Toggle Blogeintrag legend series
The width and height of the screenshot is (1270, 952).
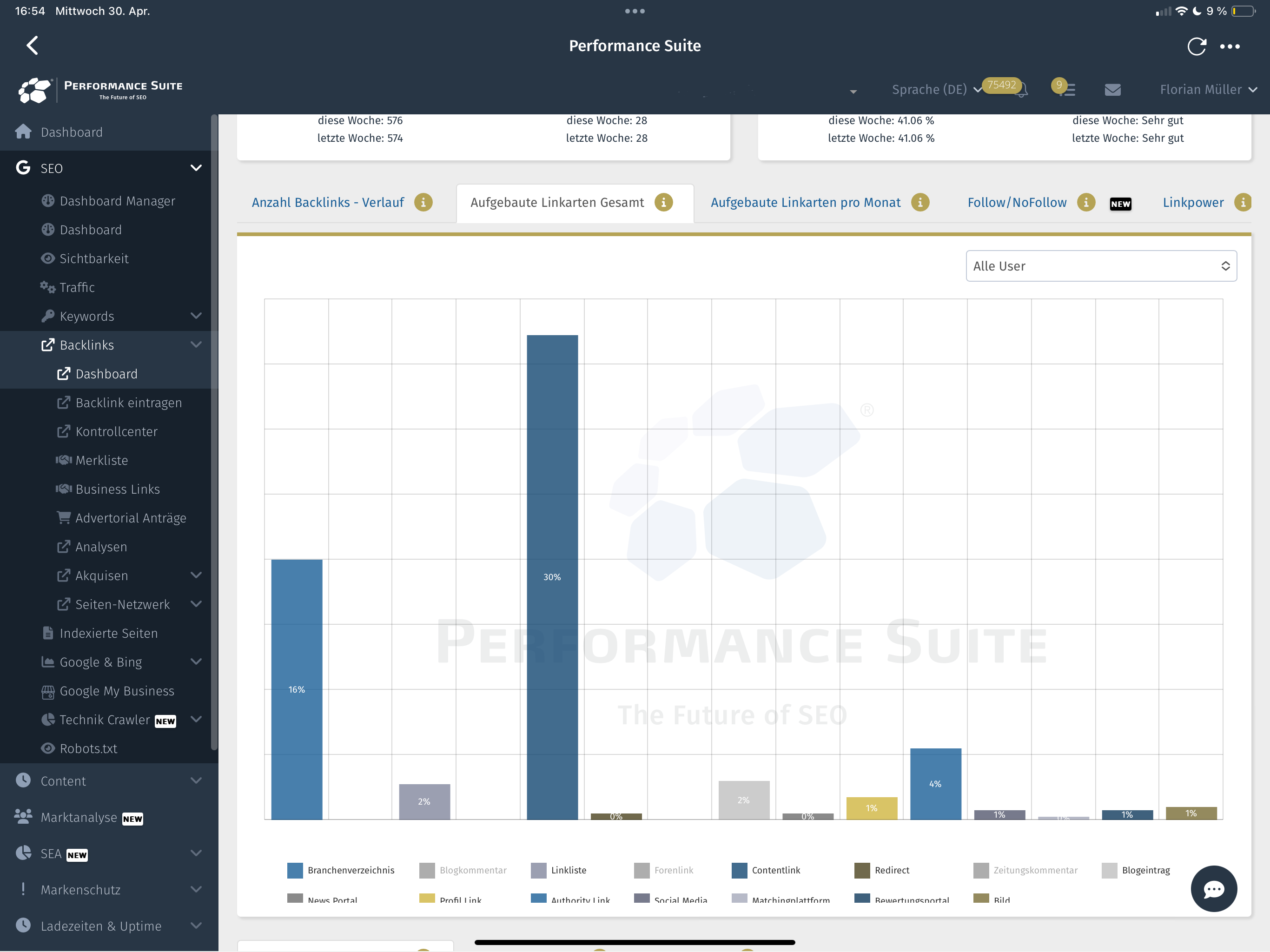pyautogui.click(x=1136, y=870)
